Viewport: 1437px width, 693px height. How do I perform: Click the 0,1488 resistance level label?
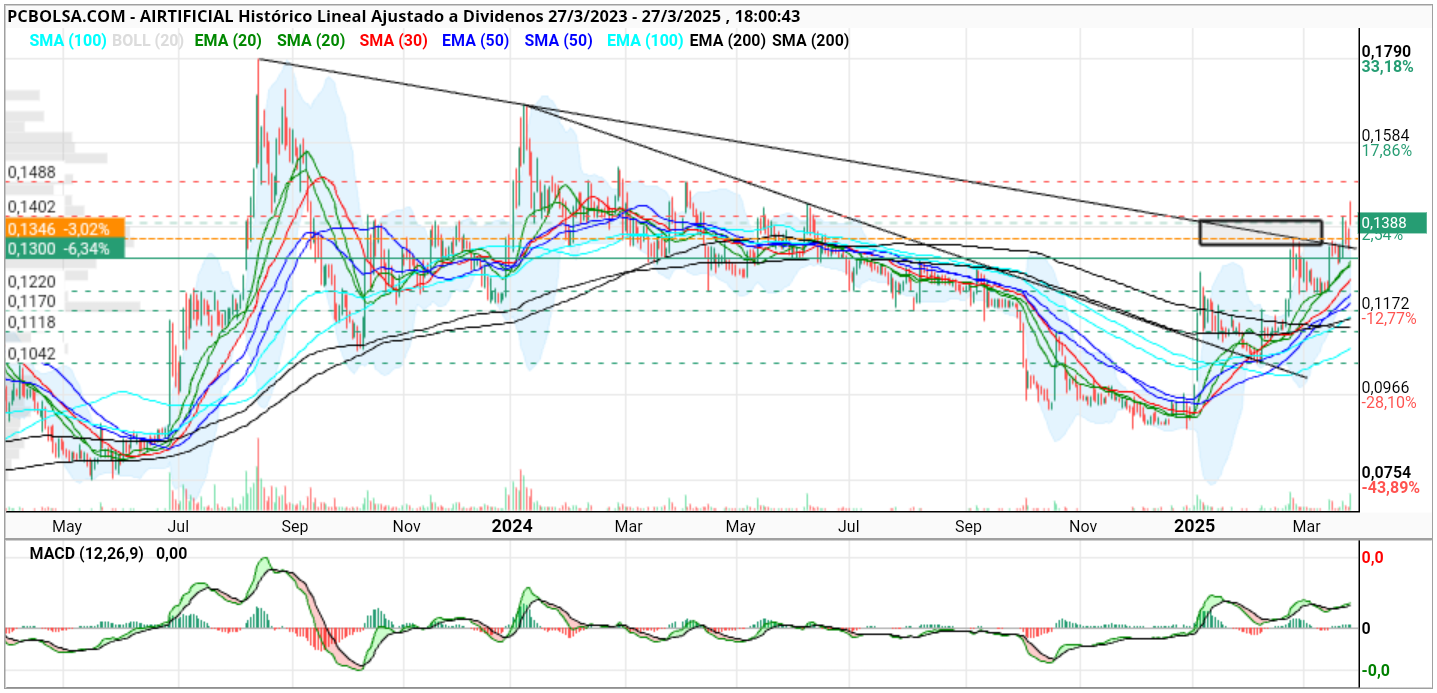[x=32, y=172]
